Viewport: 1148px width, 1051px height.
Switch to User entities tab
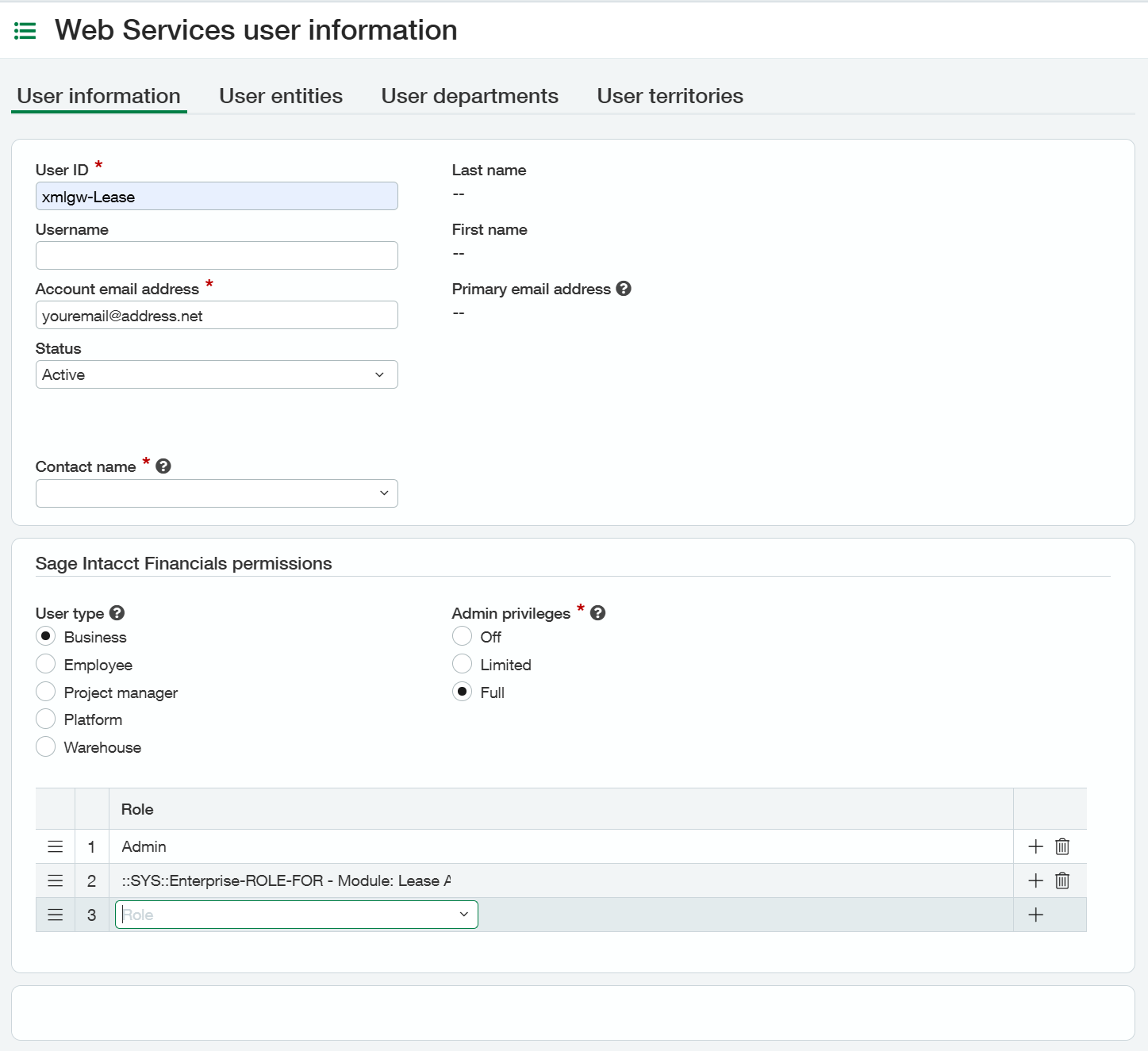[x=281, y=96]
